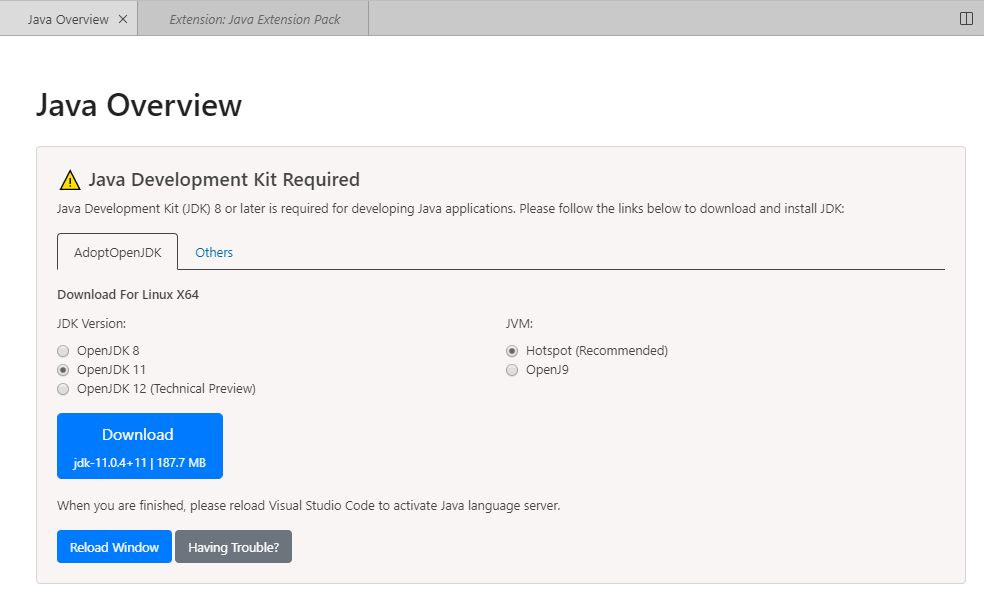Keep Hotspot as the recommended JVM

click(512, 350)
